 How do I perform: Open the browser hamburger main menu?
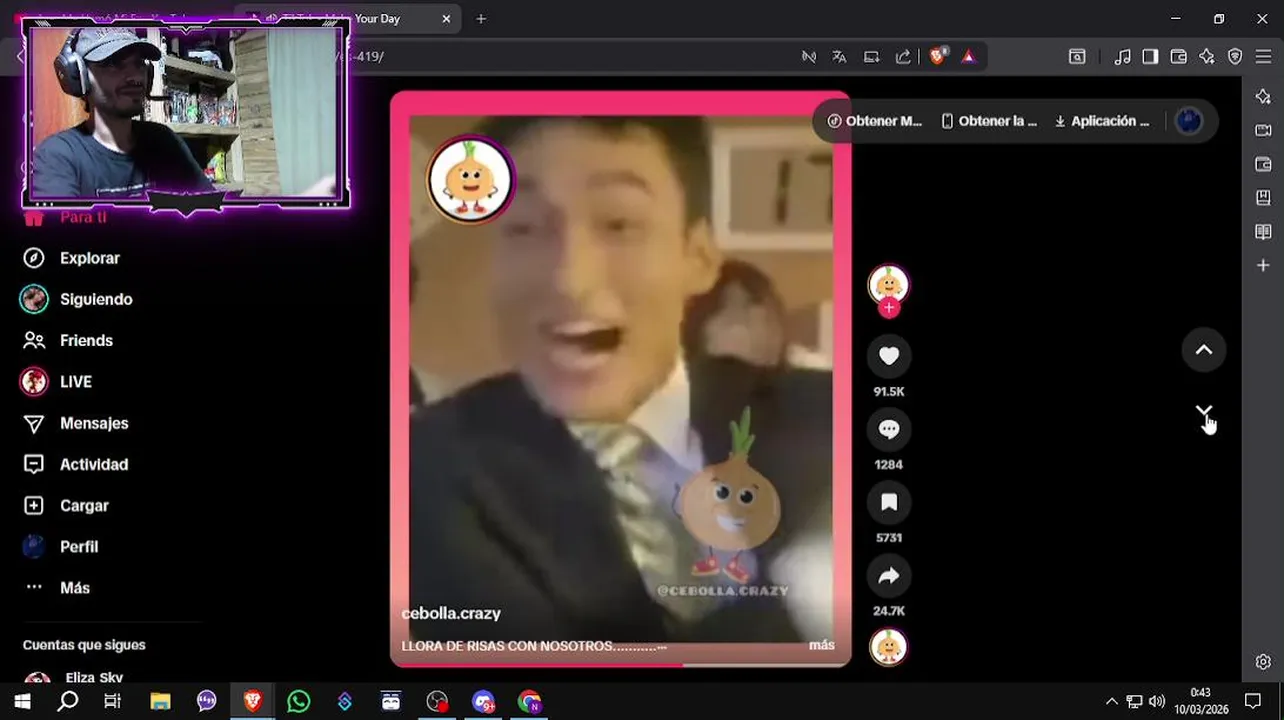(x=1263, y=57)
